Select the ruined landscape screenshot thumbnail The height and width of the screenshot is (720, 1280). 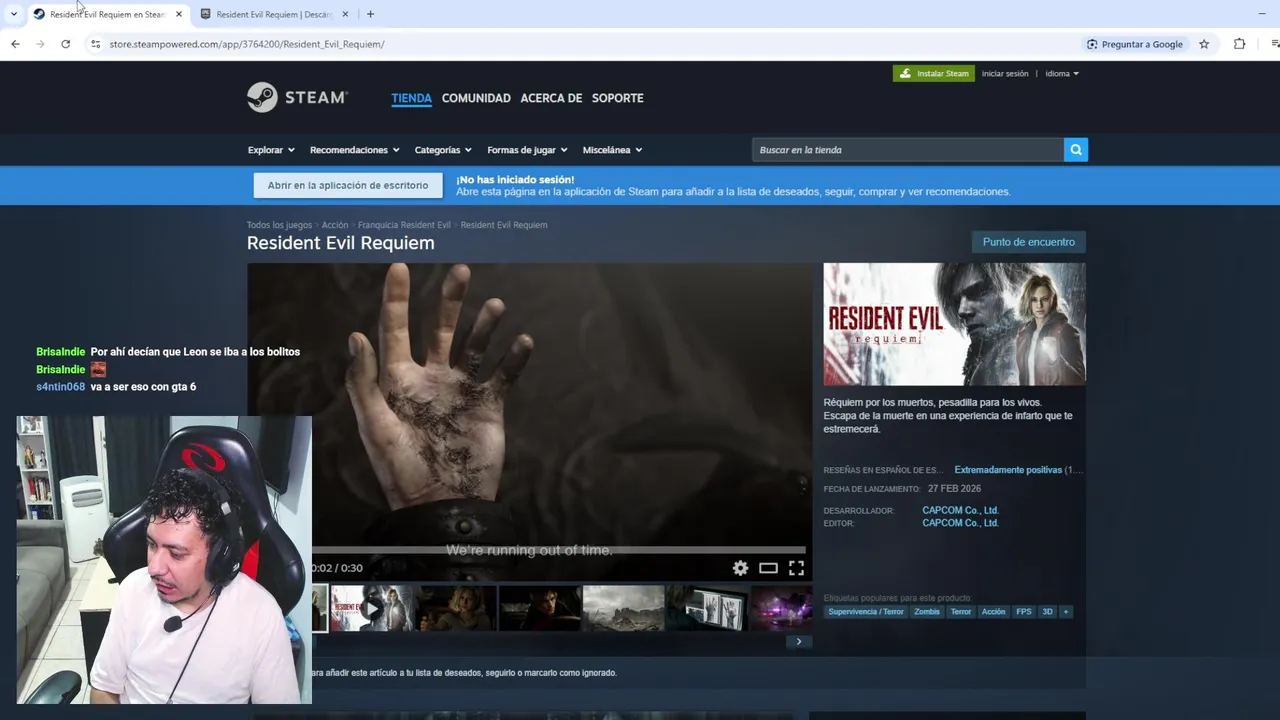tap(624, 608)
